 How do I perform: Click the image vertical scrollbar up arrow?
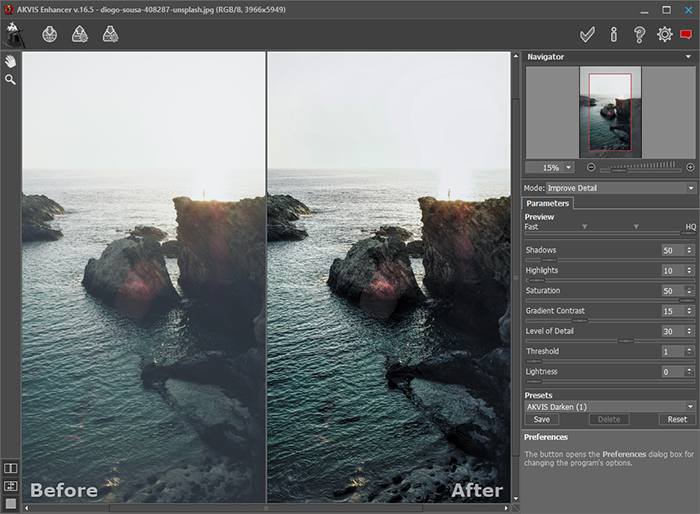[516, 56]
